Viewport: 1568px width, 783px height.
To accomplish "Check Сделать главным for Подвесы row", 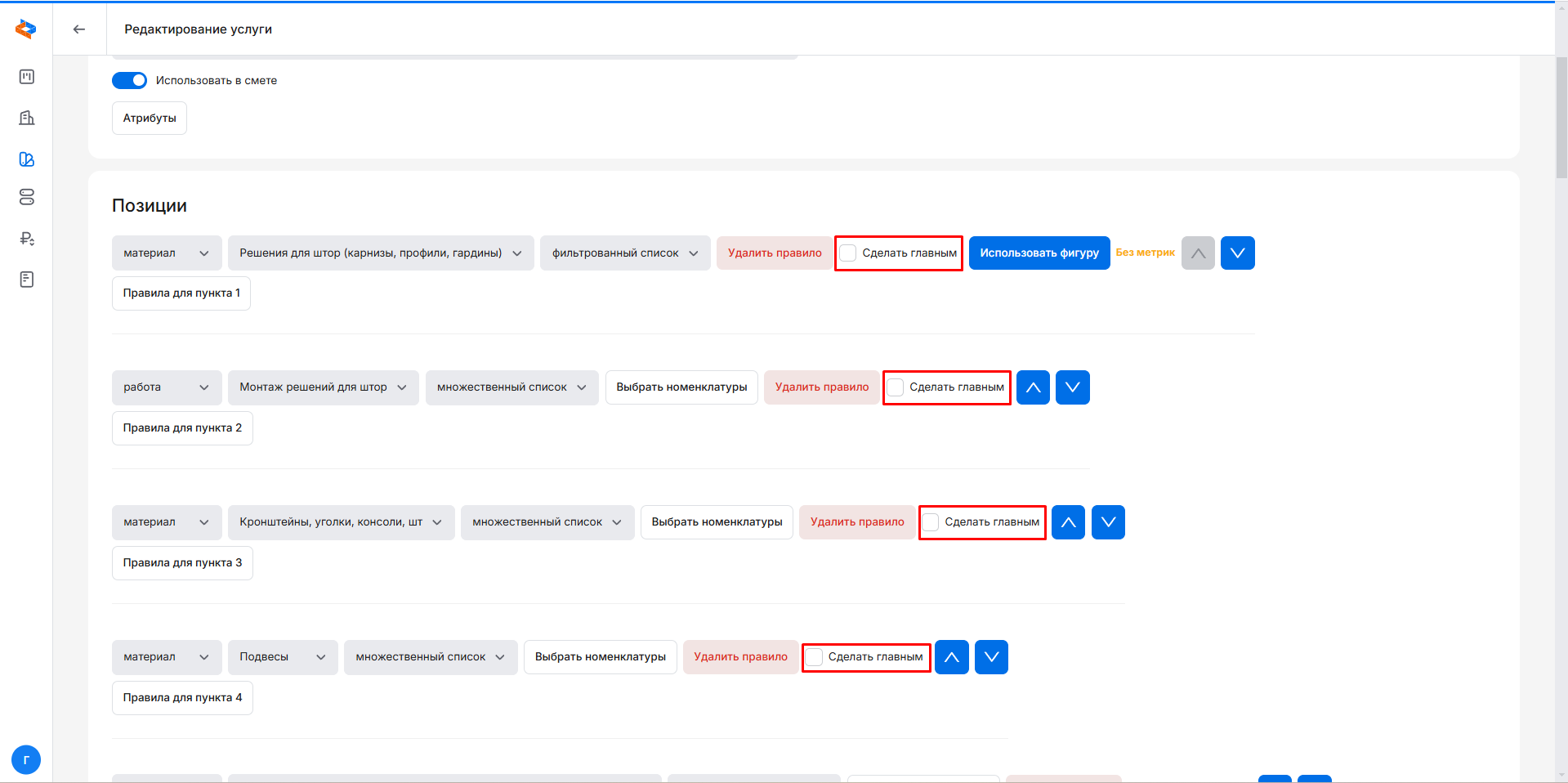I will [x=815, y=657].
